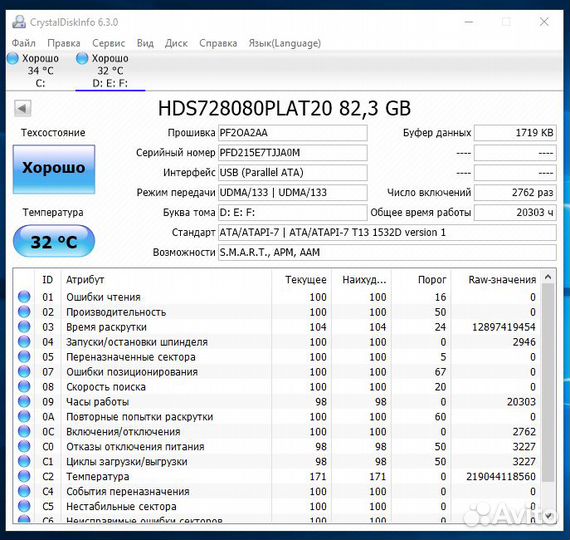This screenshot has width=570, height=540.
Task: Click the drive letter field D: E: F:
Action: pos(293,212)
